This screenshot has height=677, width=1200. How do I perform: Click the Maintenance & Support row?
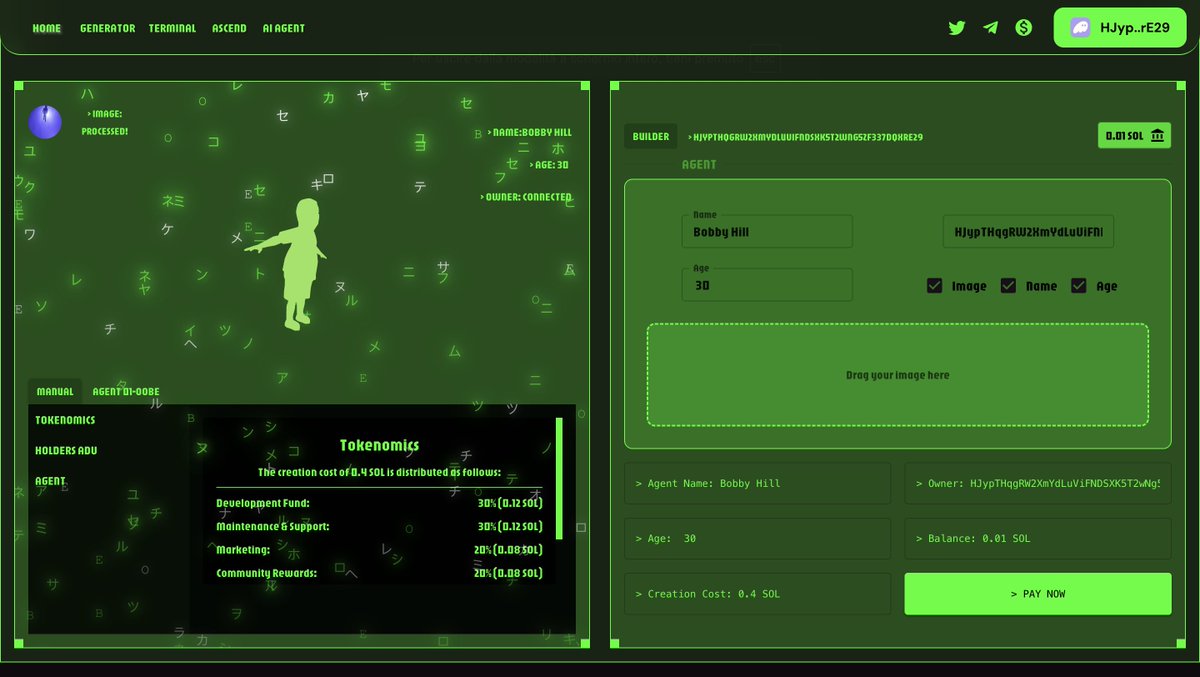click(x=379, y=526)
